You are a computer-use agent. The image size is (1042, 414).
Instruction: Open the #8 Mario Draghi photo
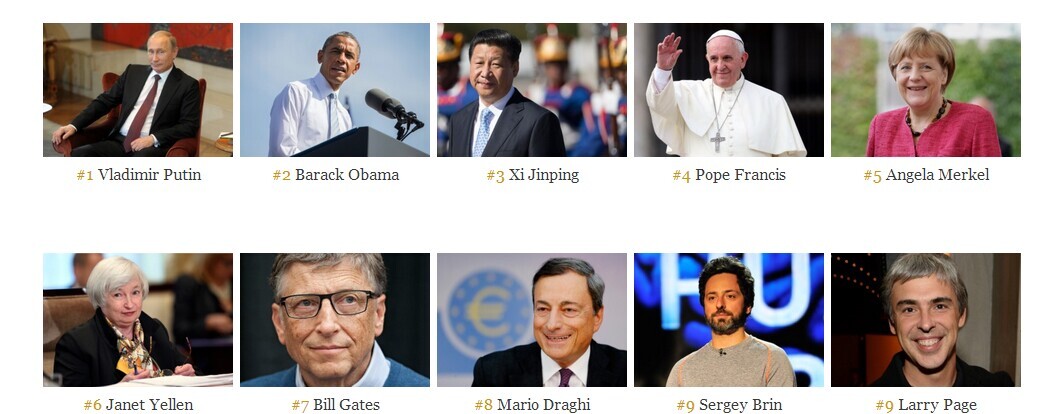(x=532, y=320)
